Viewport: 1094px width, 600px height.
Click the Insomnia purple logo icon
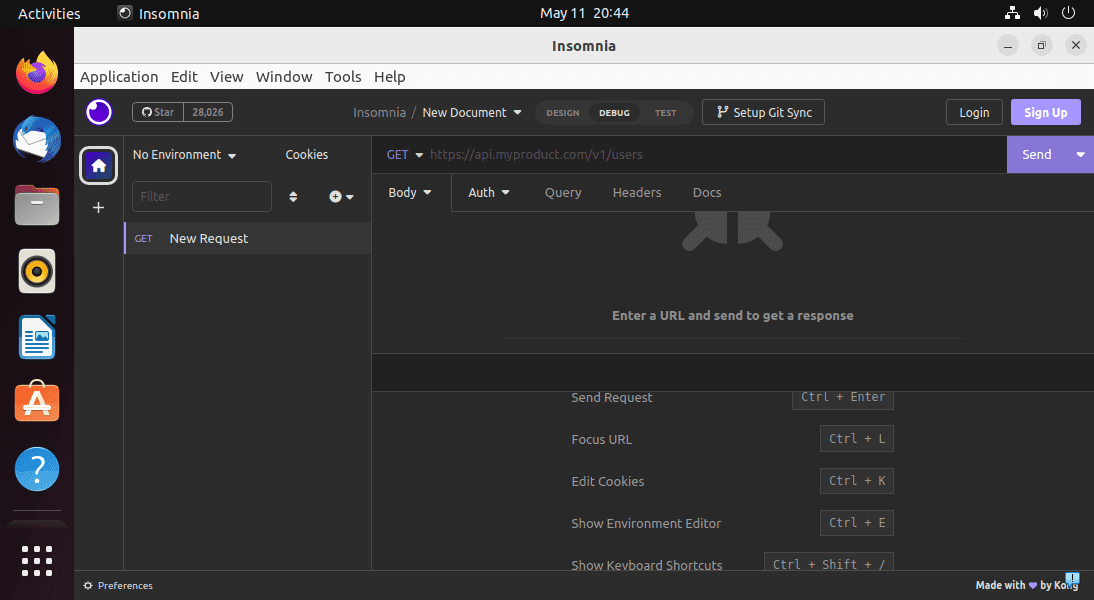point(98,112)
